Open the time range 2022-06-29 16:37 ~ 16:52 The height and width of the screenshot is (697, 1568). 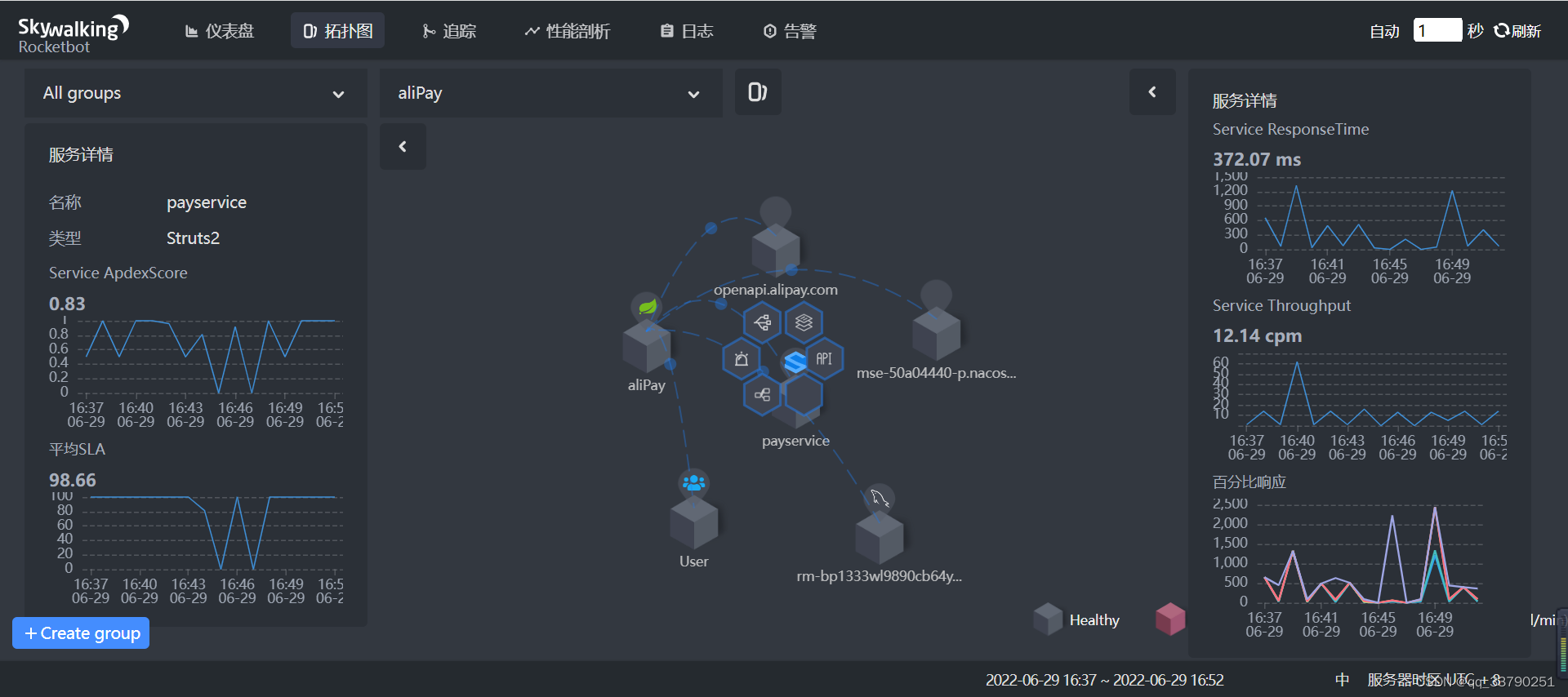[x=1104, y=680]
